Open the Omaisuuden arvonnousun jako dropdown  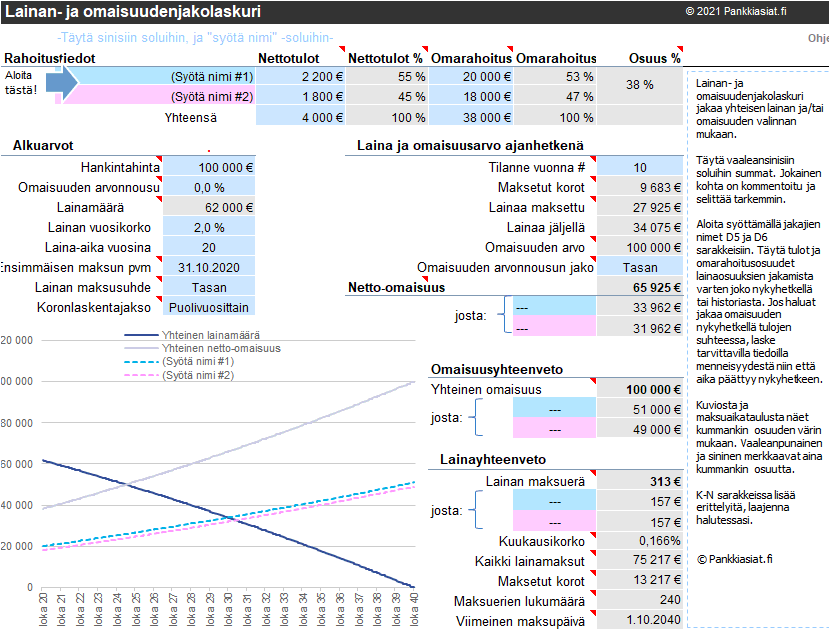[x=640, y=267]
